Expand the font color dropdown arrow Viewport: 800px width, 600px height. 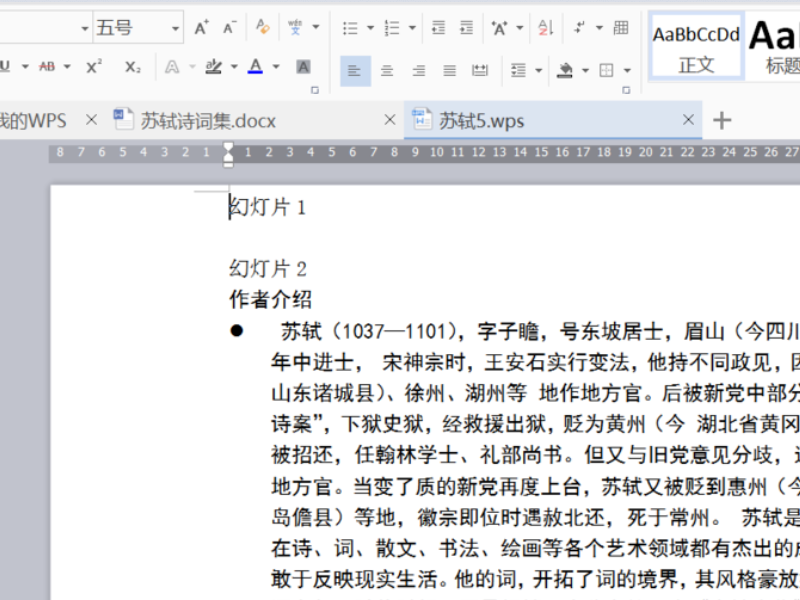pyautogui.click(x=276, y=66)
